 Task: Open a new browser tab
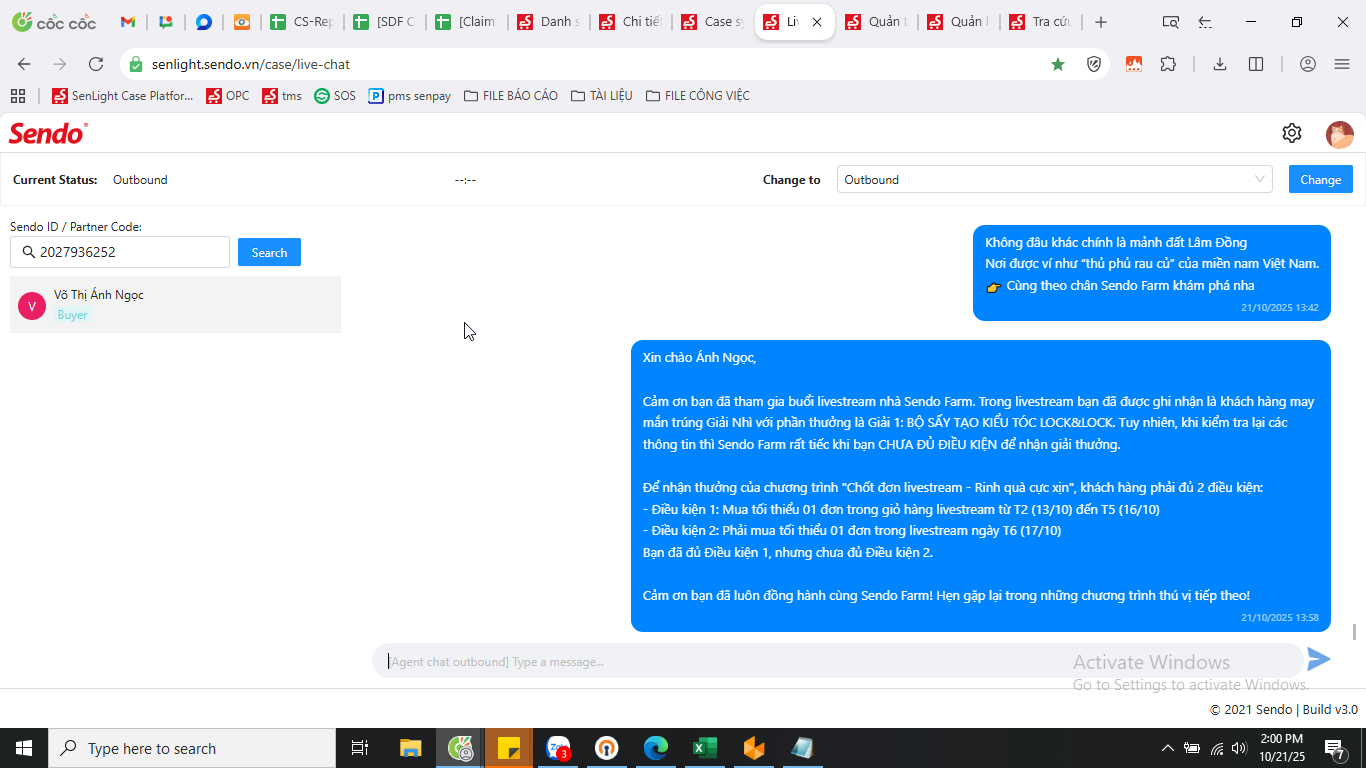pyautogui.click(x=1101, y=22)
